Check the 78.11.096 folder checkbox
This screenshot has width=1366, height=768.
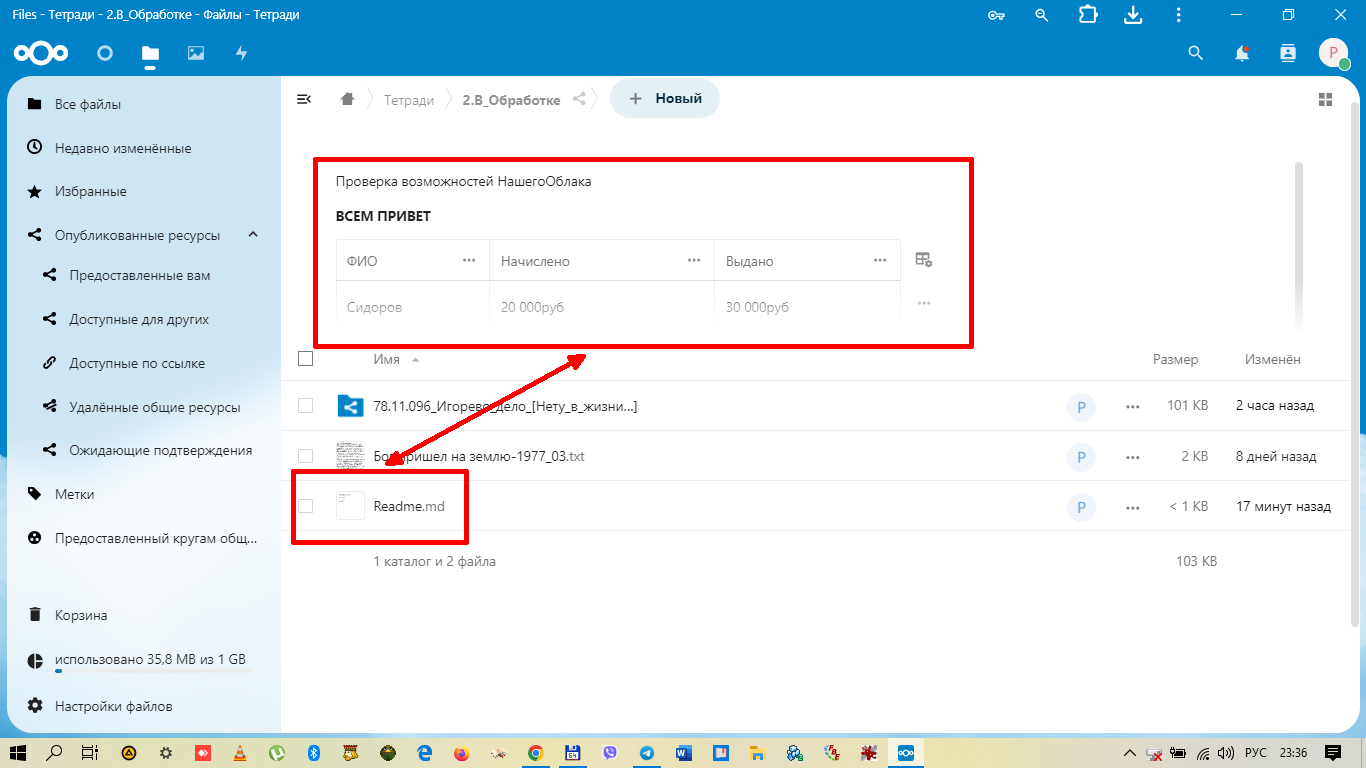tap(306, 405)
